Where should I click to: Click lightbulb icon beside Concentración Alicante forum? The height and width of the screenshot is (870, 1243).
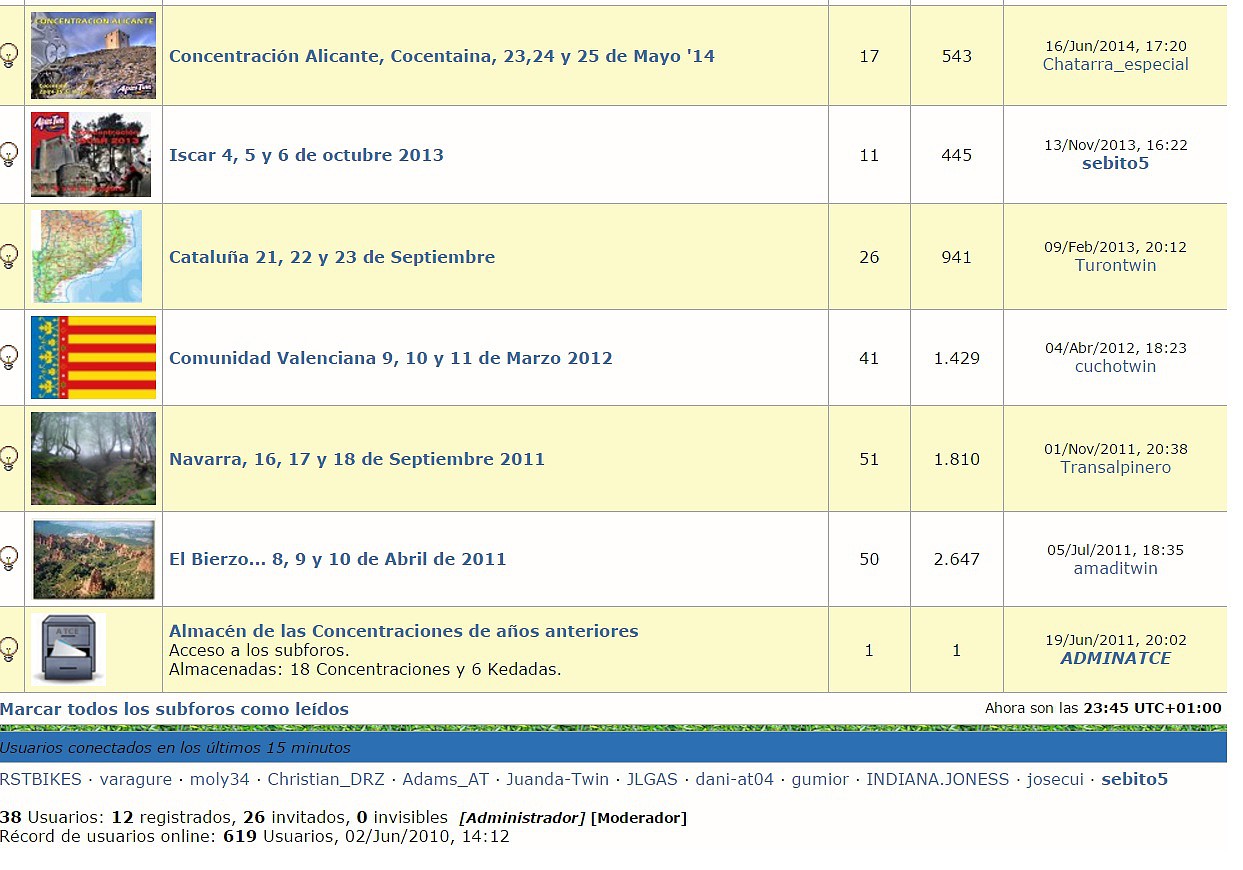pos(9,55)
